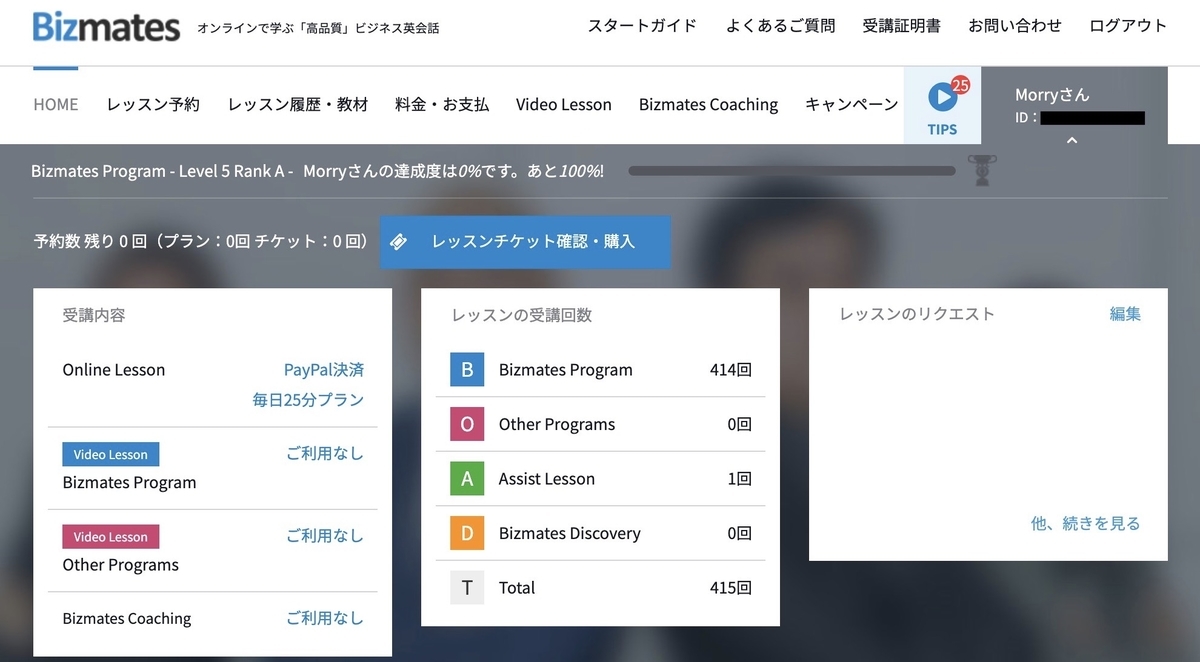
Task: Click 編集 in レッスンのリクエスト
Action: click(1125, 314)
